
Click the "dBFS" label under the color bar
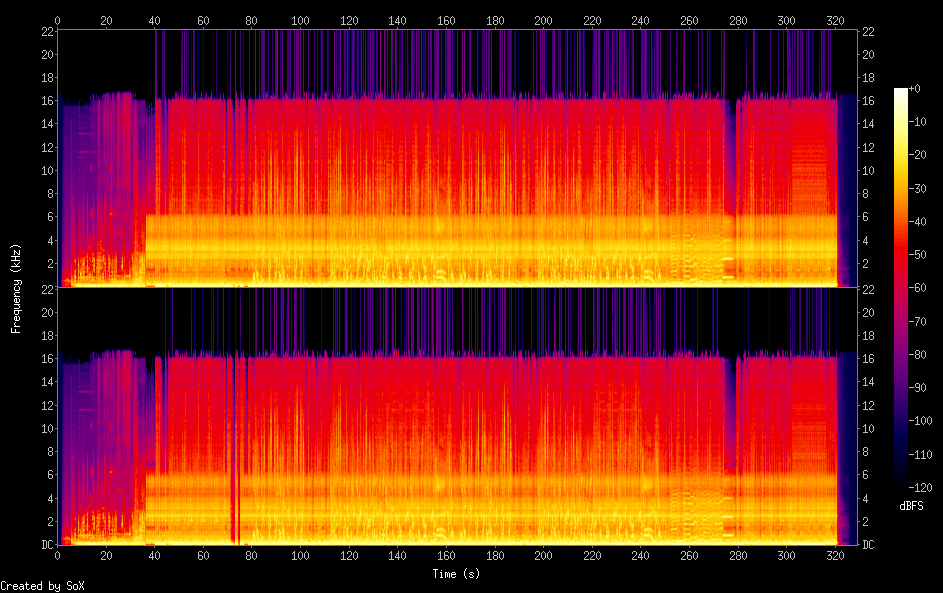pos(911,506)
